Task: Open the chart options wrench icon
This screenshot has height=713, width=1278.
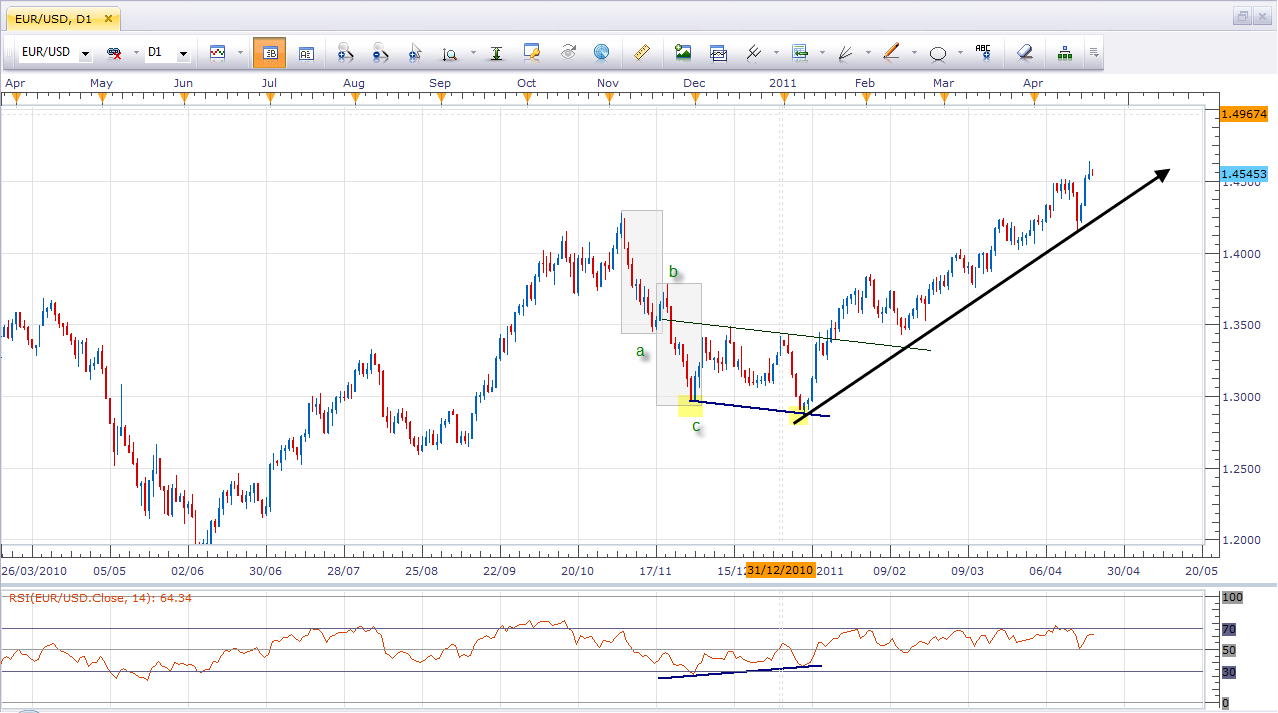Action: pos(532,53)
